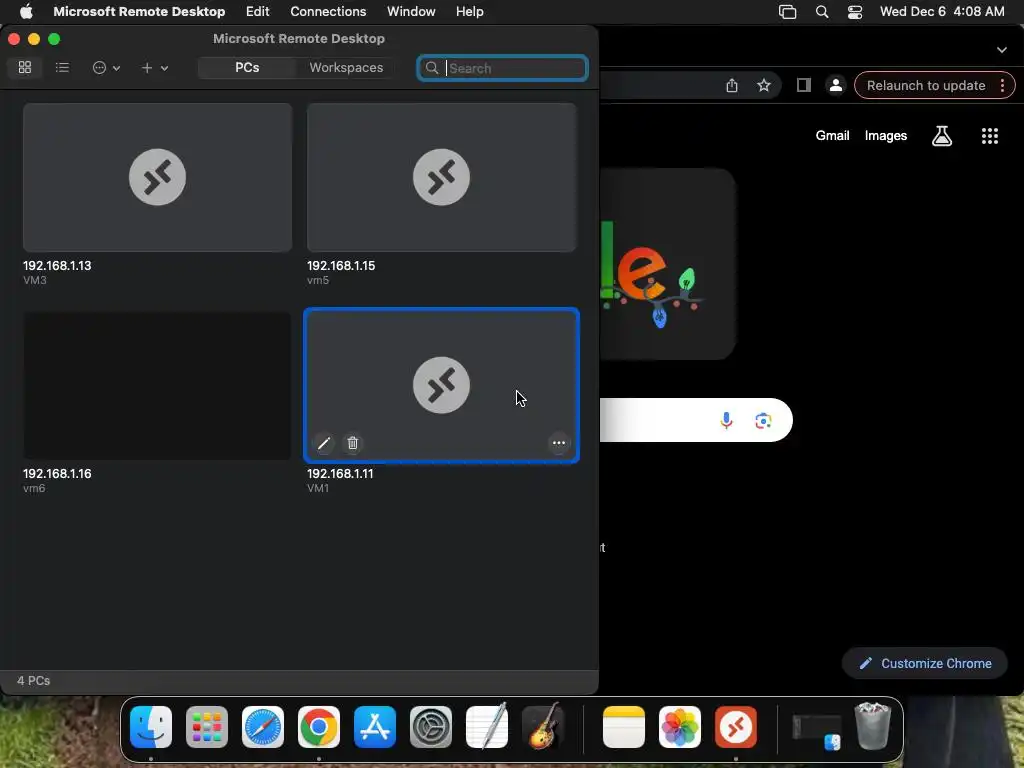
Task: Click the Search field in Remote Desktop
Action: [x=502, y=68]
